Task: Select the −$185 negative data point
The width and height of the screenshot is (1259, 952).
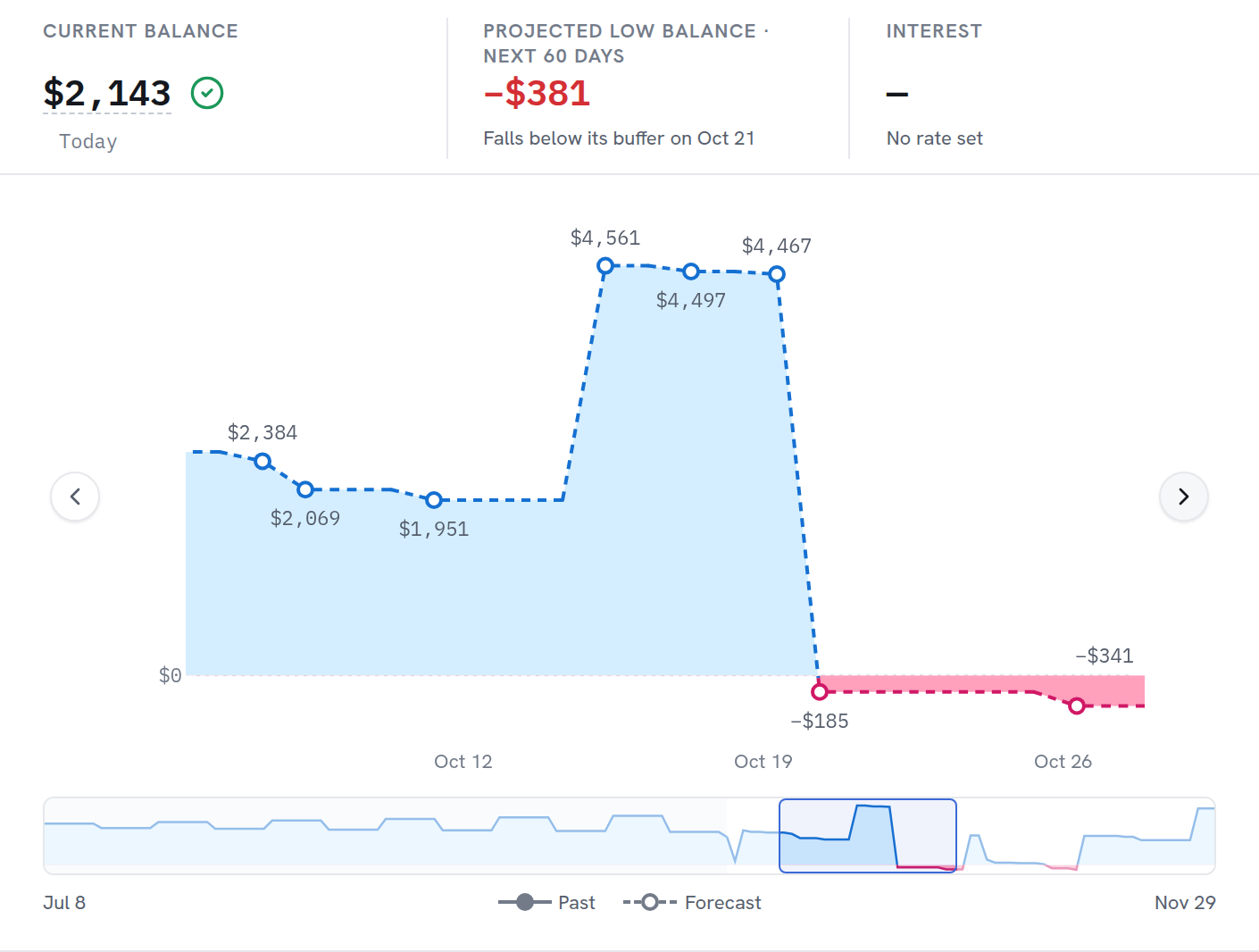Action: 820,691
